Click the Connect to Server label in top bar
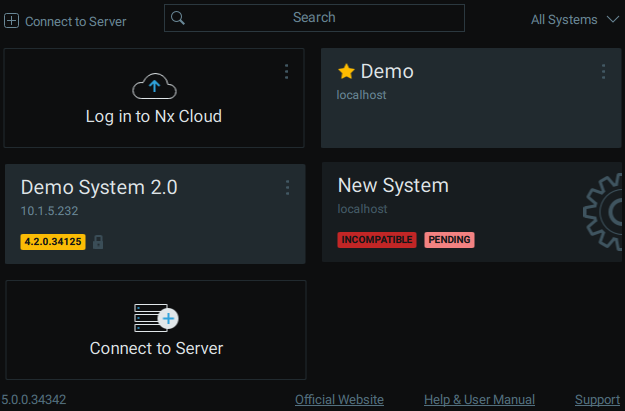 [75, 22]
